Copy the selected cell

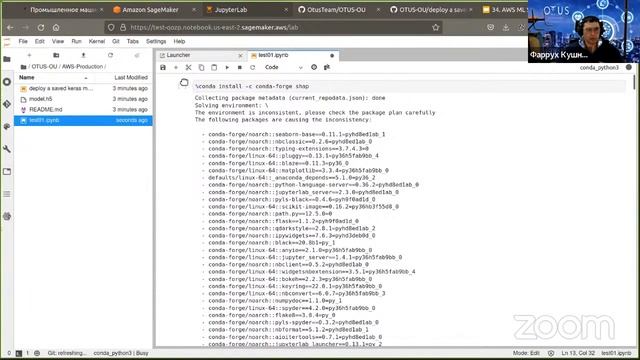coord(201,67)
